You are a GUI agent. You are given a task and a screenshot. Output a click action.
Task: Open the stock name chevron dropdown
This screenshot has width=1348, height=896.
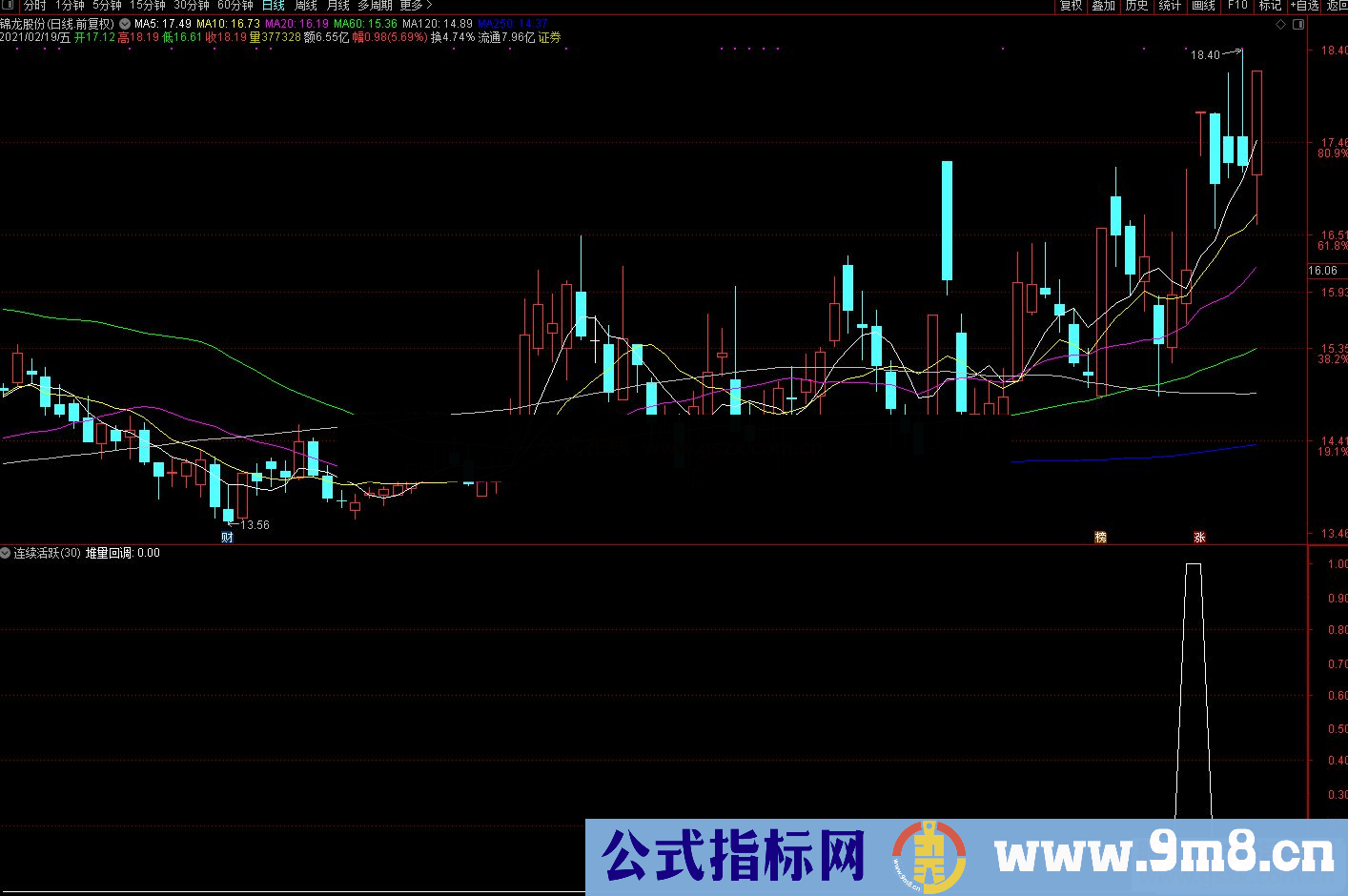pos(123,23)
